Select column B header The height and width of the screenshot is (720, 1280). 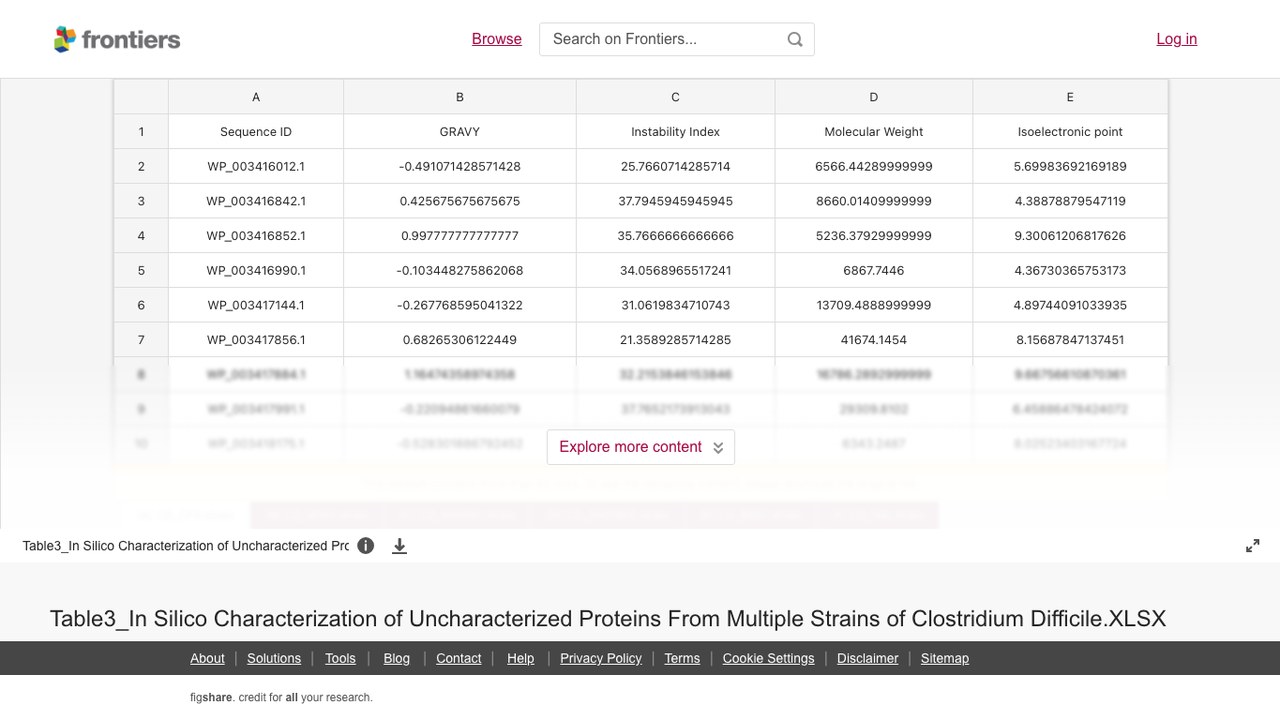460,97
